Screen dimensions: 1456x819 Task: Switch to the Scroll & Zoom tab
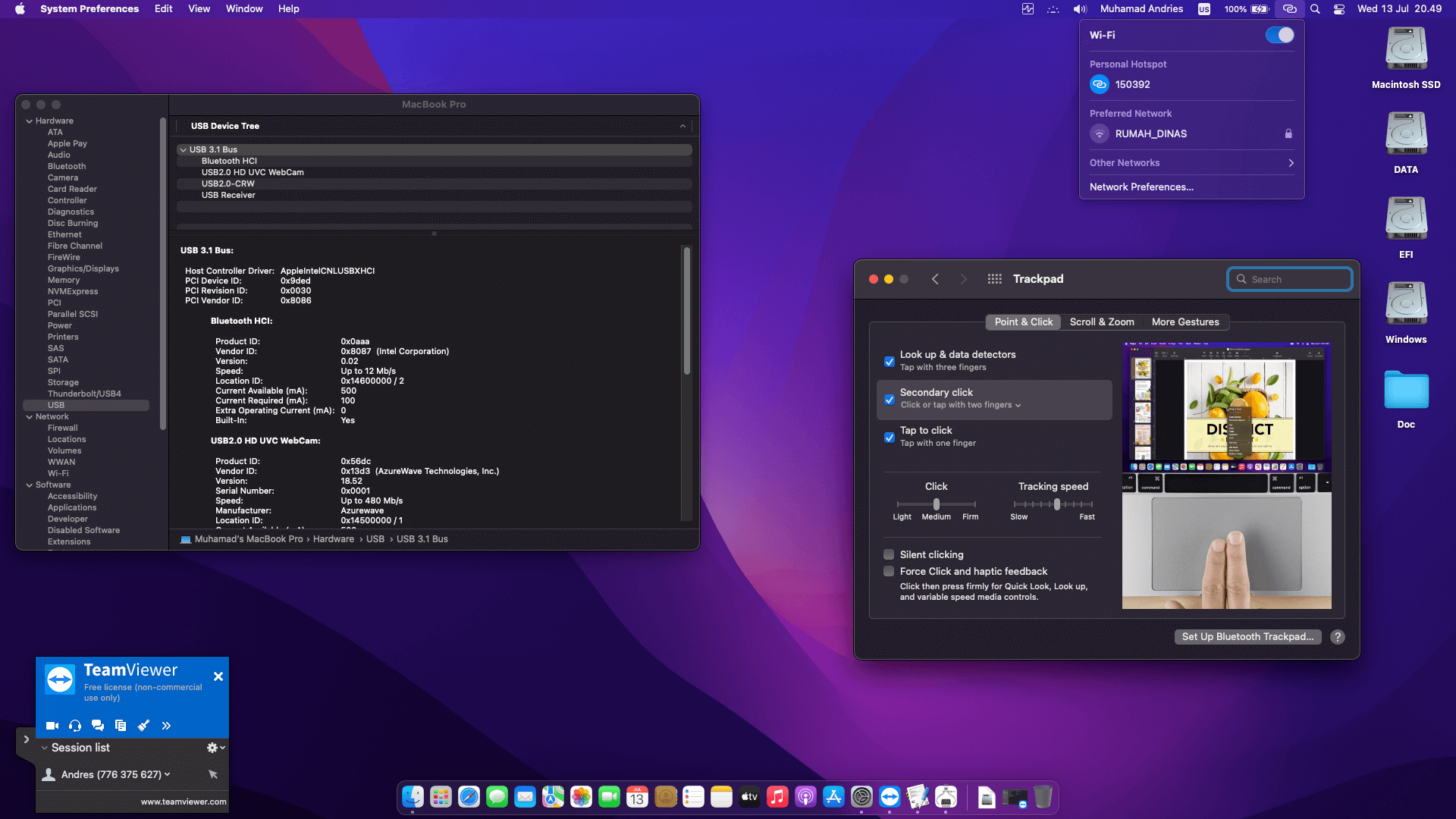pyautogui.click(x=1102, y=322)
